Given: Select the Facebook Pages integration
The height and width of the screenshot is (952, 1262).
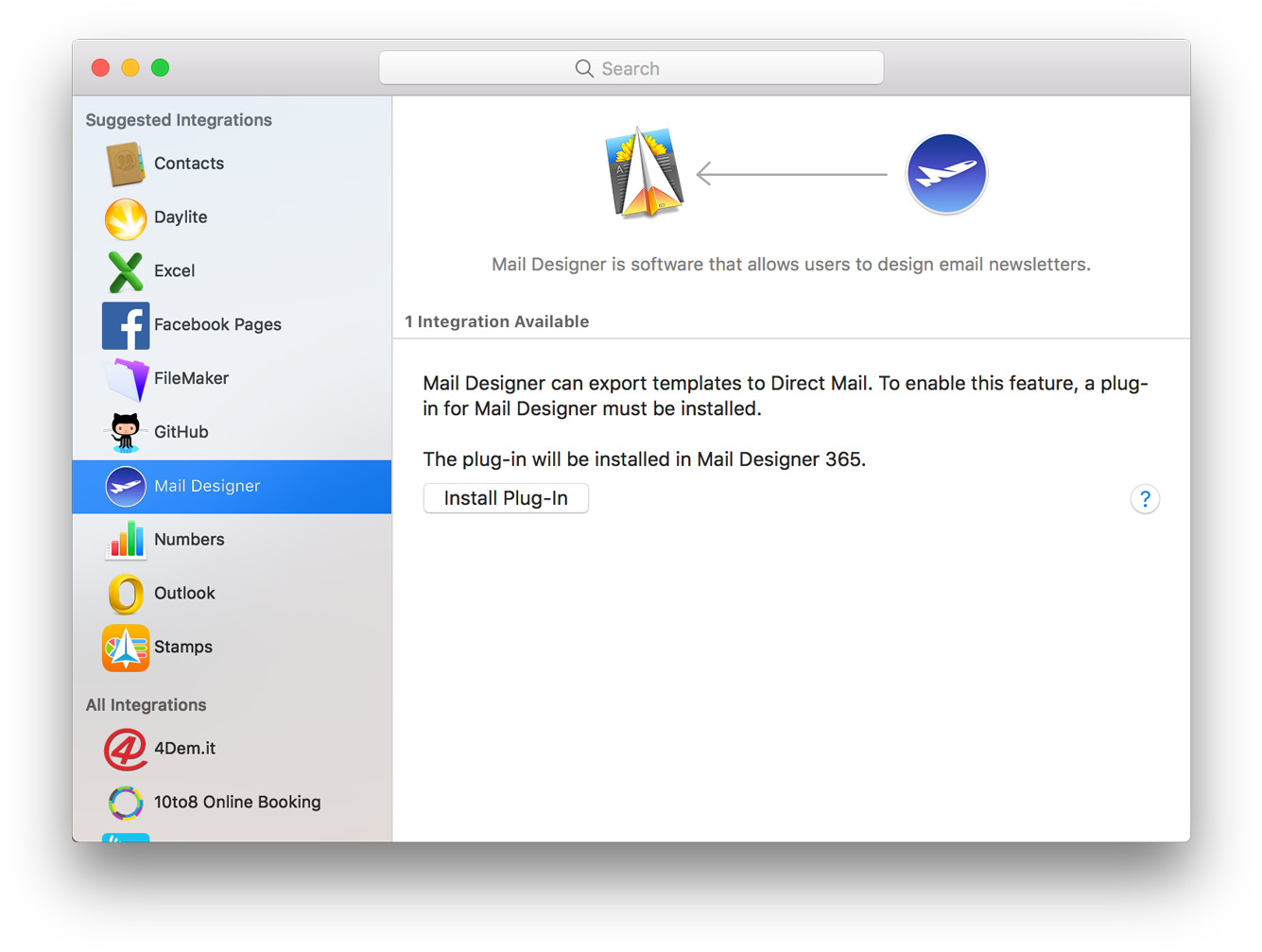Looking at the screenshot, I should tap(126, 324).
